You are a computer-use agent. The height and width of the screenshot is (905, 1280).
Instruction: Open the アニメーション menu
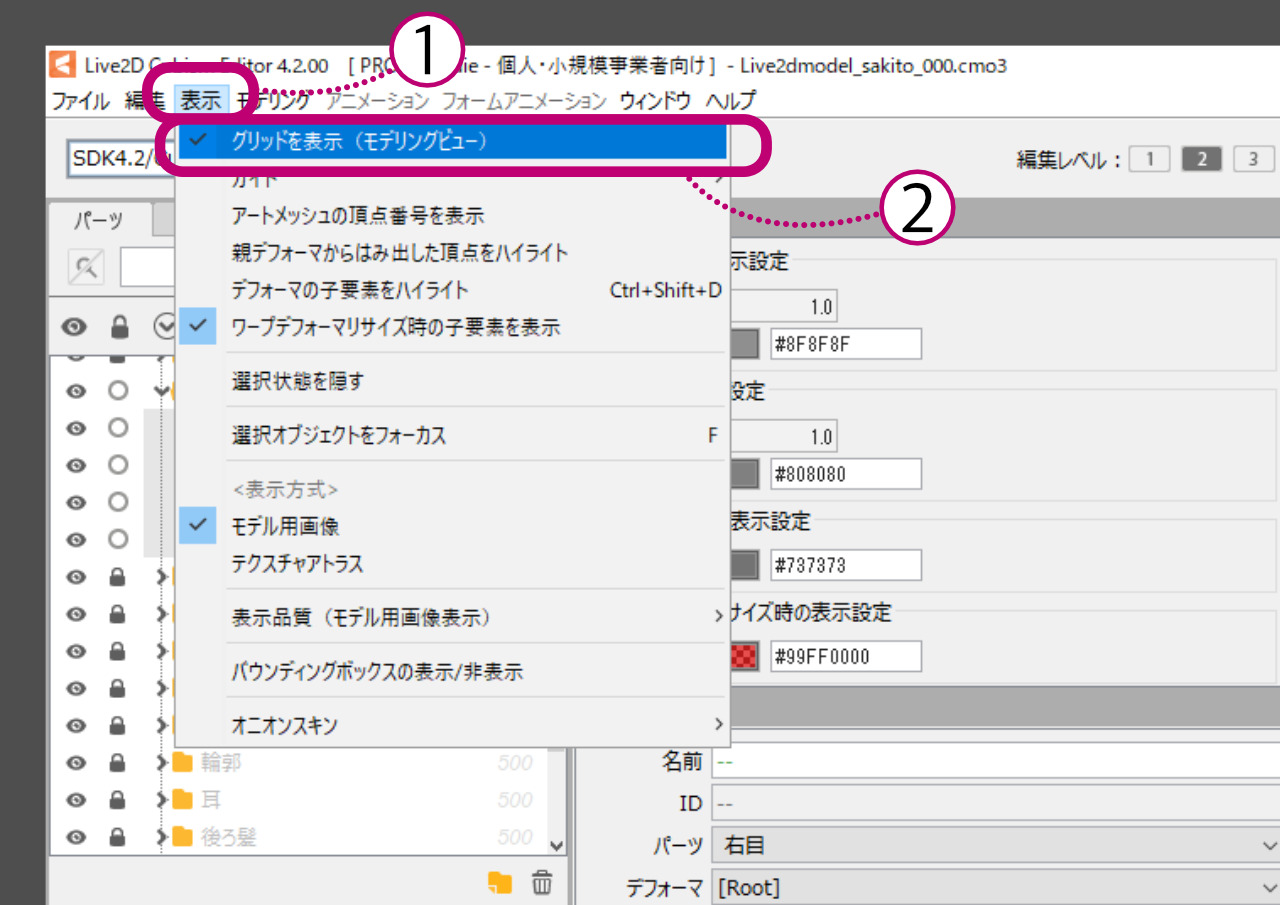[x=377, y=101]
